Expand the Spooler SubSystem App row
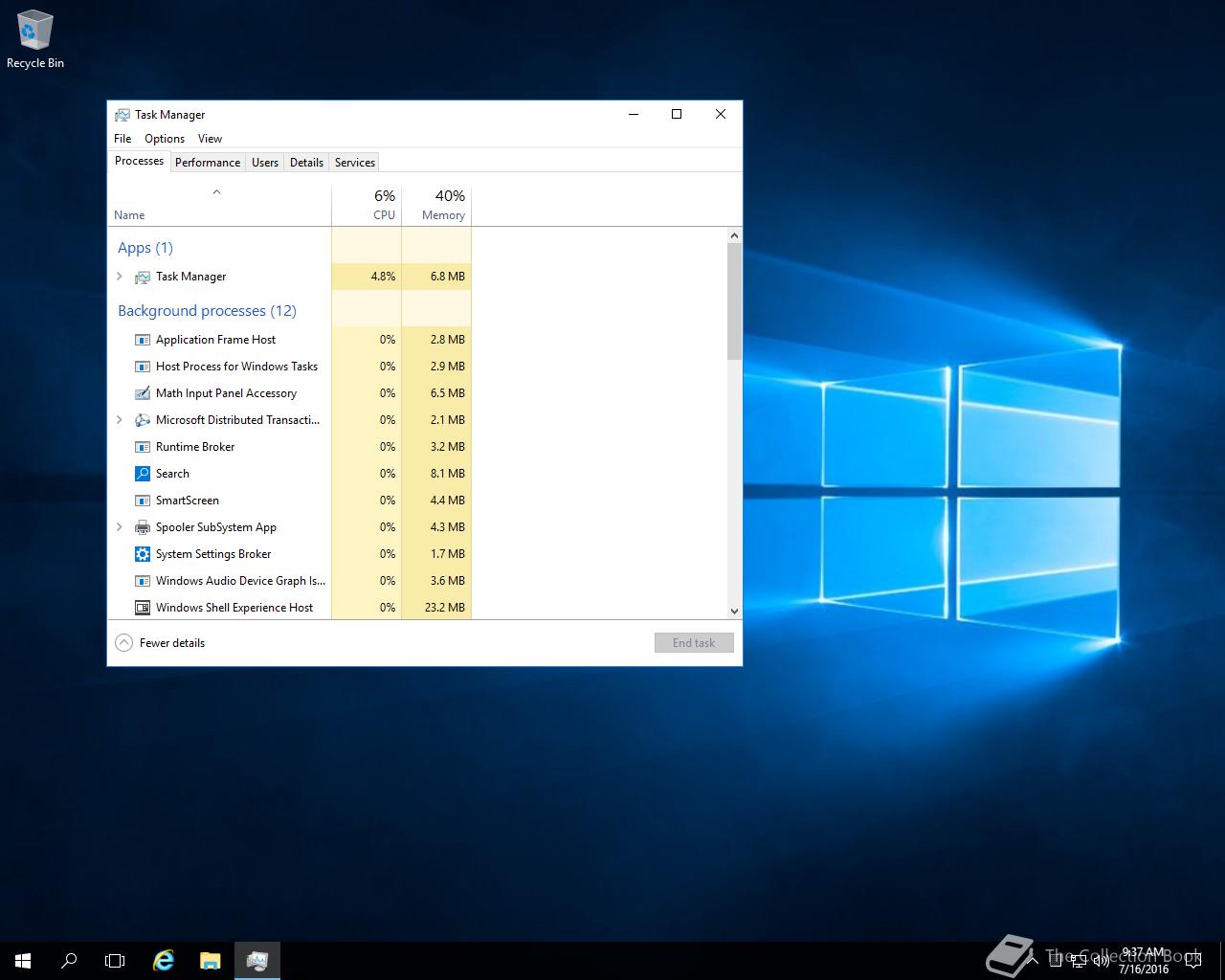Screen dimensions: 1225x980 coord(119,527)
